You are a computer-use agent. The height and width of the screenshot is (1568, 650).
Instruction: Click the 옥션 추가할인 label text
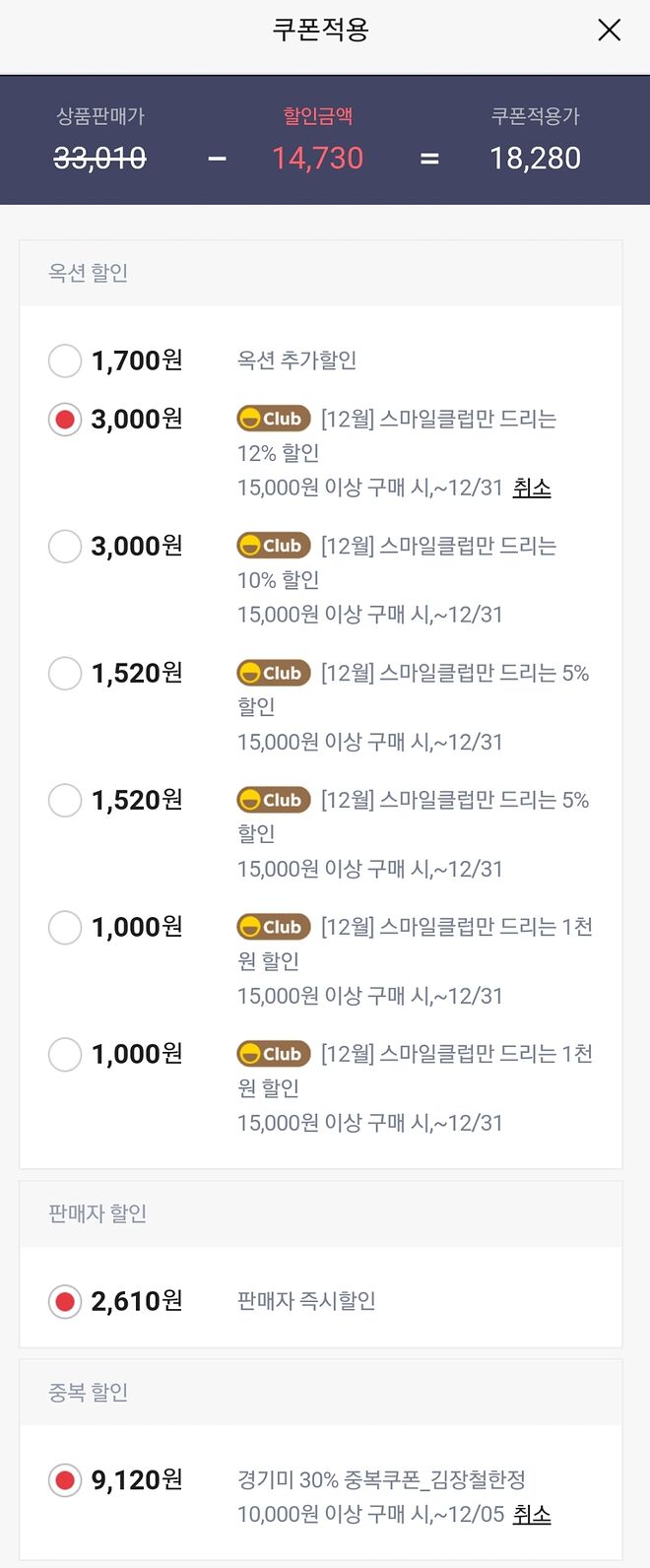tap(296, 360)
